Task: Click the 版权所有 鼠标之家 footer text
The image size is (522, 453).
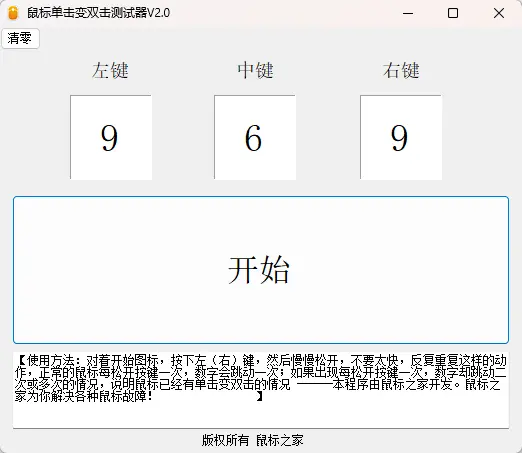Action: 252,440
